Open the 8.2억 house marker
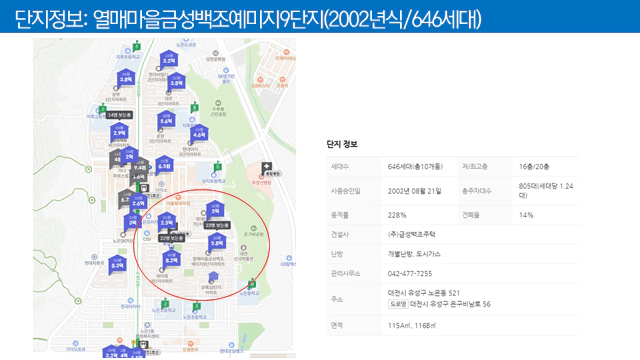 click(x=171, y=259)
